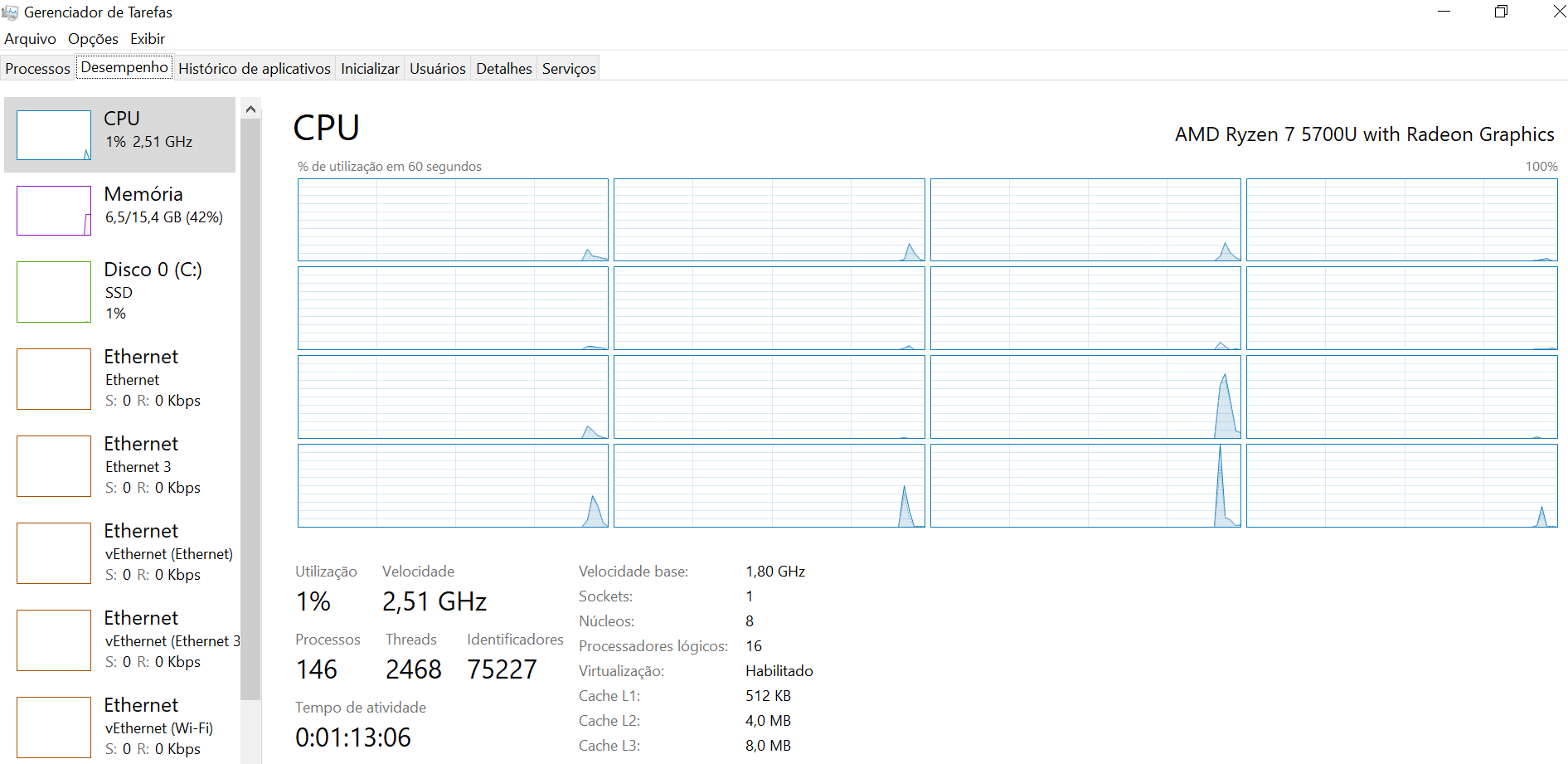Click the 75227 Identificadores count
1568x764 pixels.
point(502,669)
